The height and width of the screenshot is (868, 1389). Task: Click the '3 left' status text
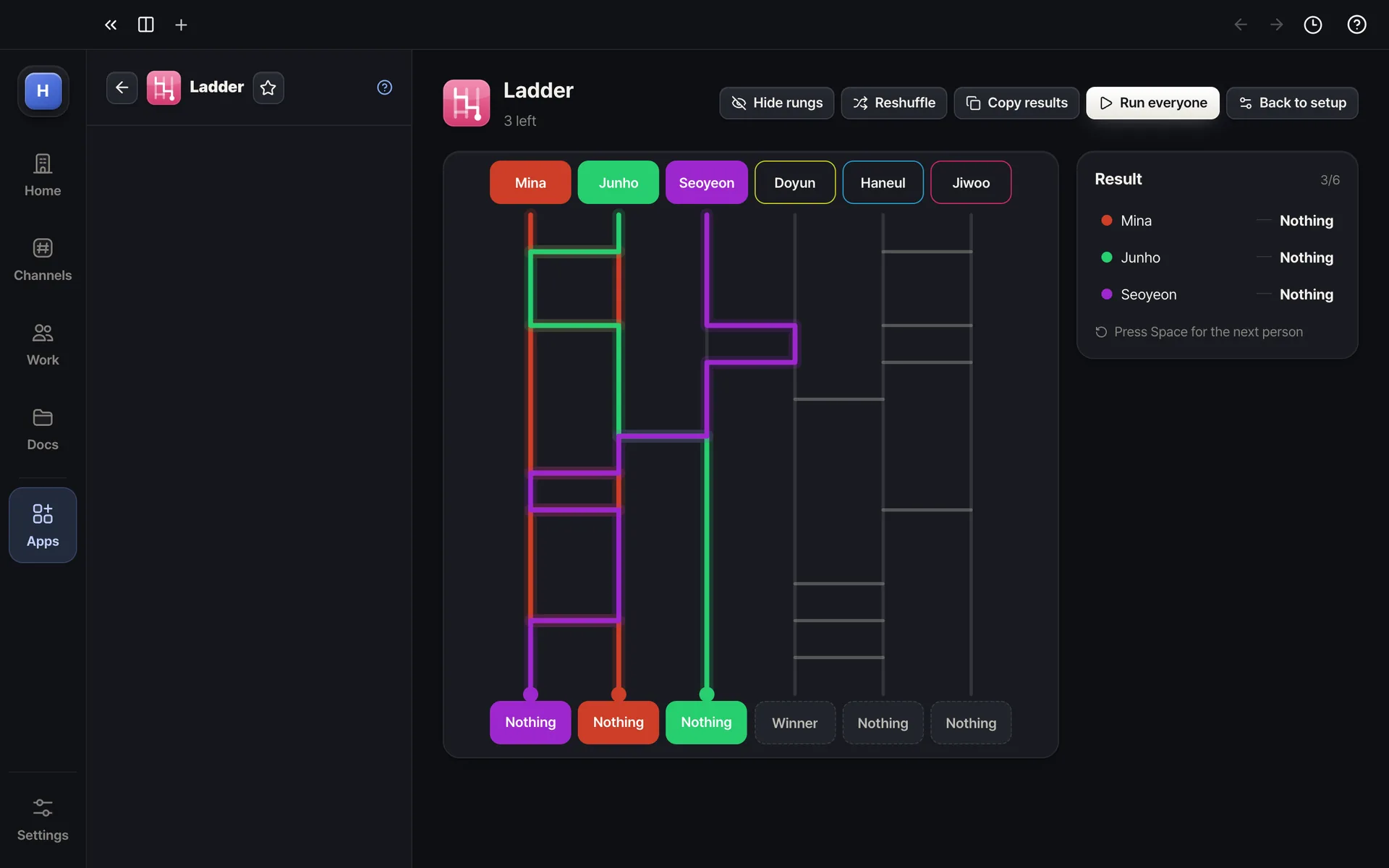tap(519, 121)
